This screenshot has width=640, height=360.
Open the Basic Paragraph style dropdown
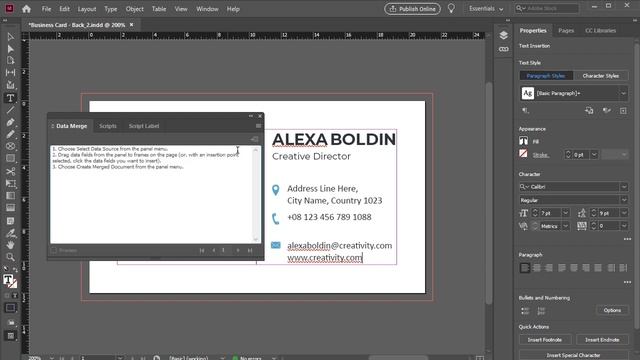pos(623,93)
